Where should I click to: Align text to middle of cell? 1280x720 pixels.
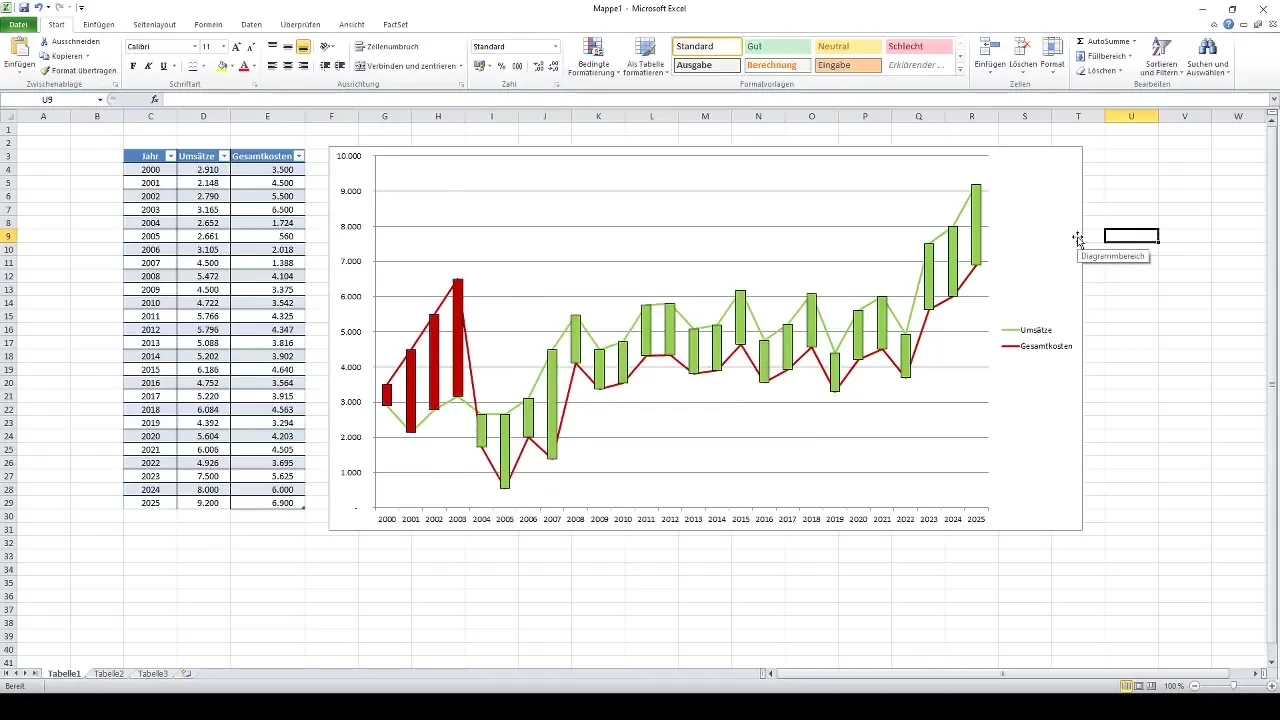288,47
